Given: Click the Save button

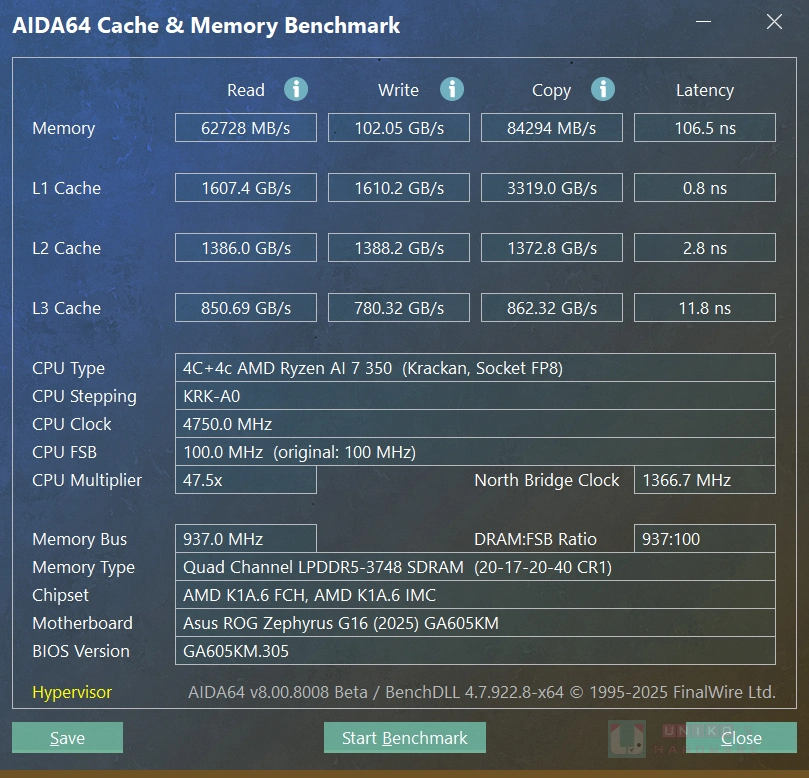Looking at the screenshot, I should [x=68, y=738].
